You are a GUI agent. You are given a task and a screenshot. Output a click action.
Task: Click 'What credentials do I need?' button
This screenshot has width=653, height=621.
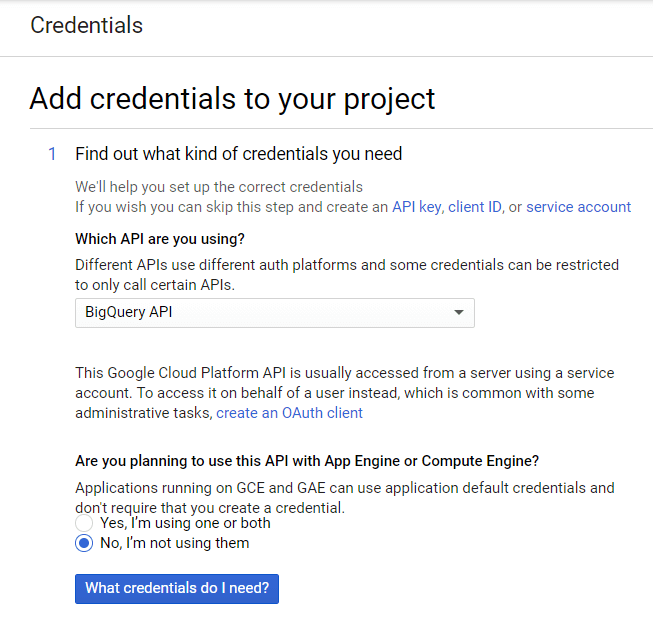[x=177, y=588]
